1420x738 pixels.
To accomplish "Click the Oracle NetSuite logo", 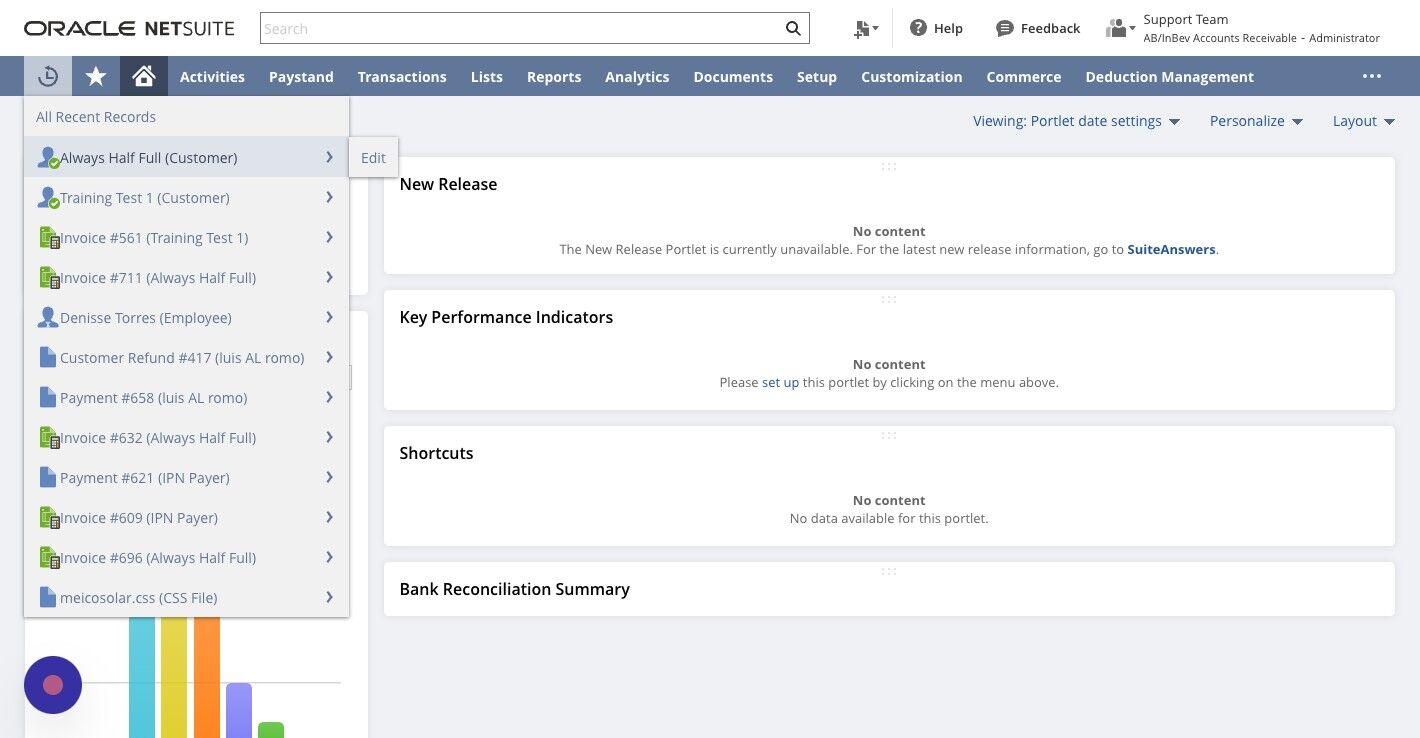I will pos(129,28).
